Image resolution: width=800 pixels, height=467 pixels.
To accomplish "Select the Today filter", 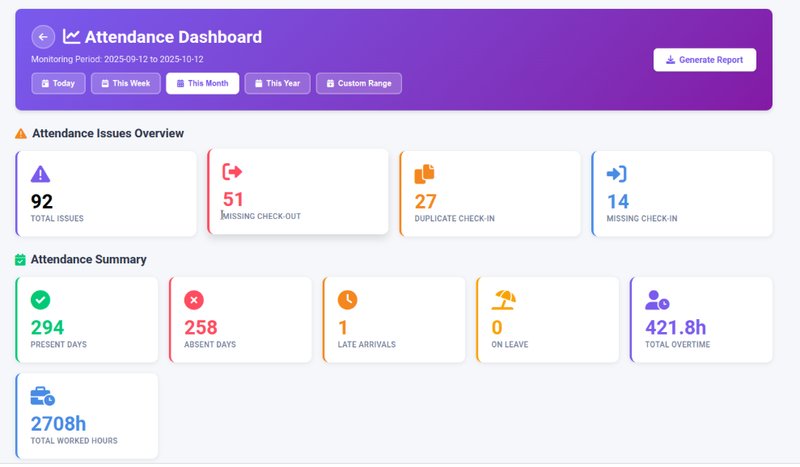I will tap(58, 83).
